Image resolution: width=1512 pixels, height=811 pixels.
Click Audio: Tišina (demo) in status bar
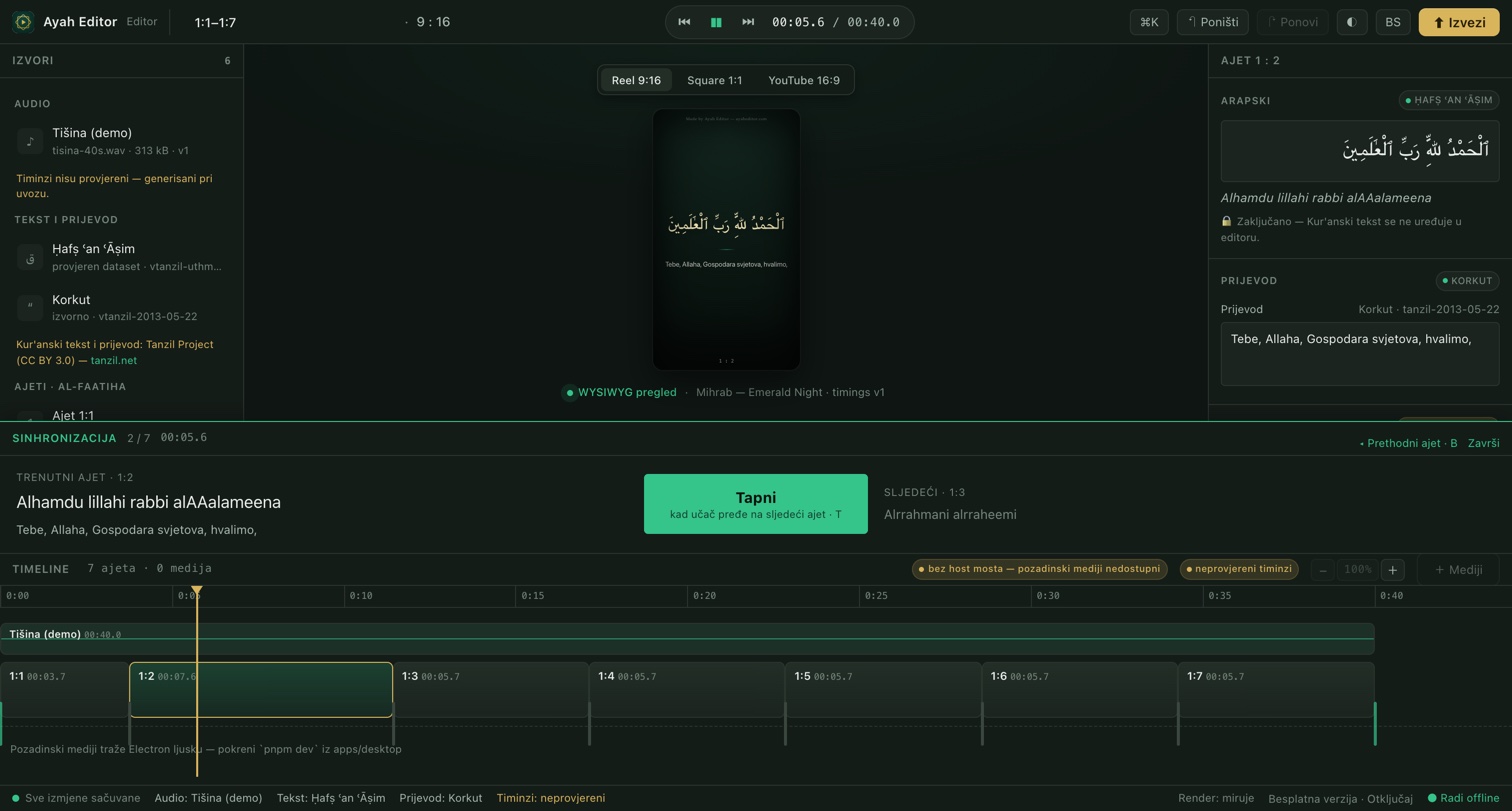coord(208,798)
